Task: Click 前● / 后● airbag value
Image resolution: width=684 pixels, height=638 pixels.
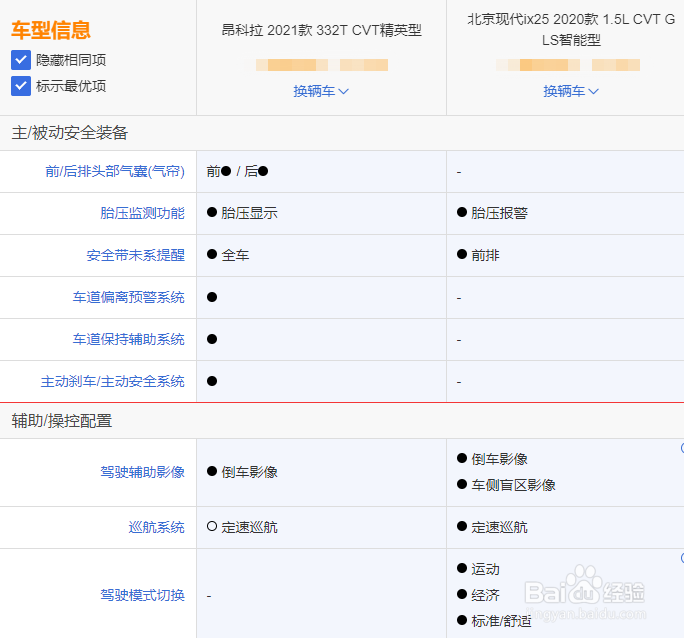Action: pyautogui.click(x=237, y=171)
